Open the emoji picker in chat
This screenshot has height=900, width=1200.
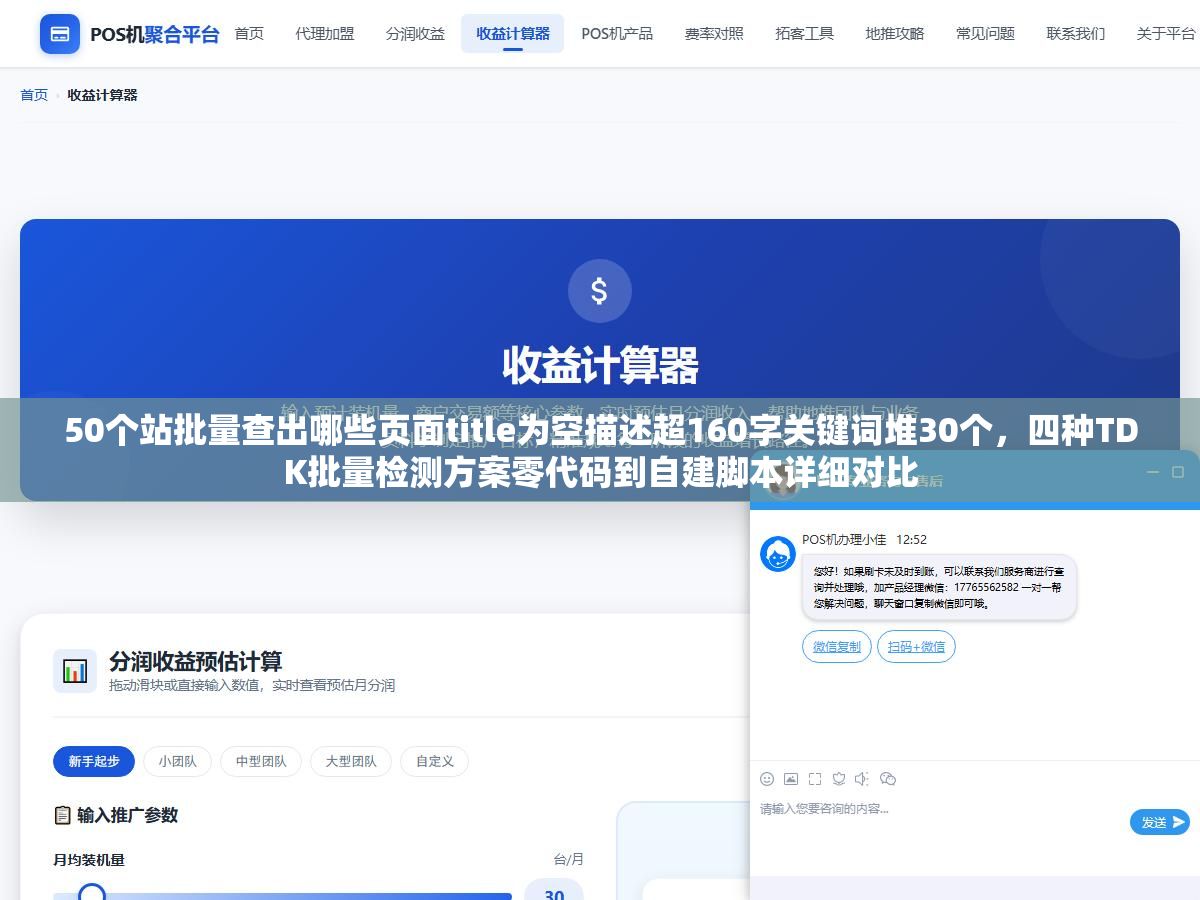tap(767, 779)
